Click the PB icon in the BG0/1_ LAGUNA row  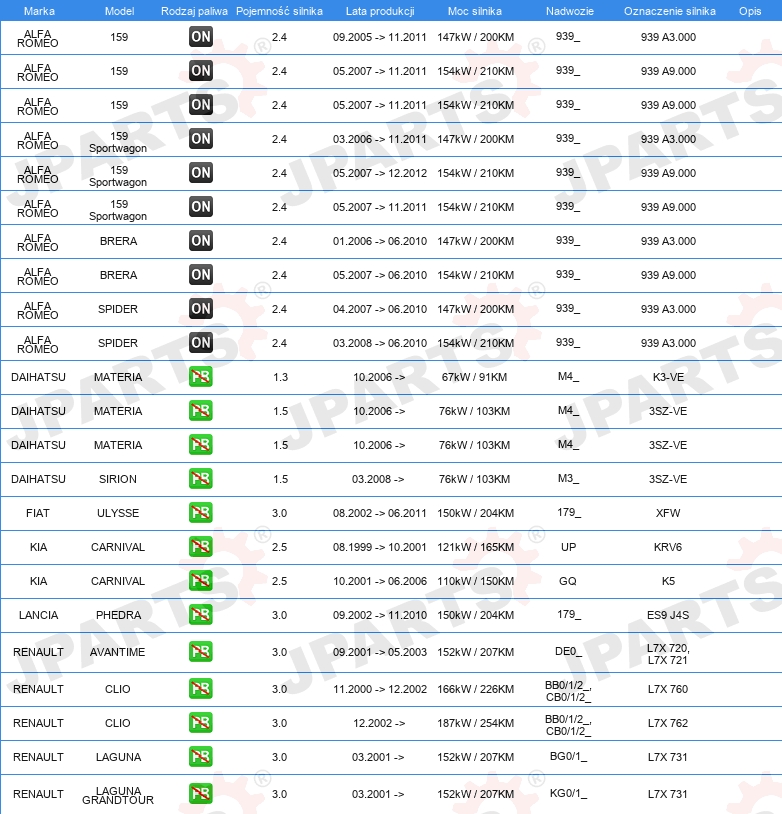201,757
